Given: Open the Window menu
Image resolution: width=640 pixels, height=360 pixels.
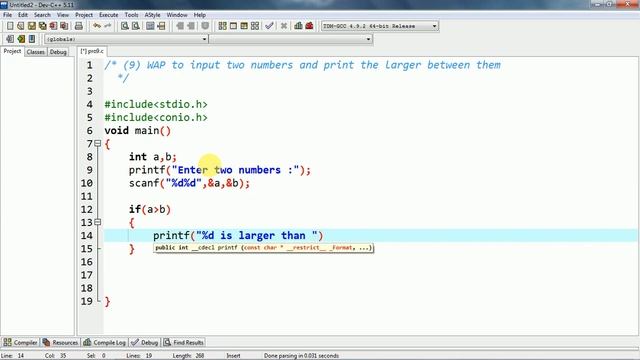Looking at the screenshot, I should coord(177,15).
